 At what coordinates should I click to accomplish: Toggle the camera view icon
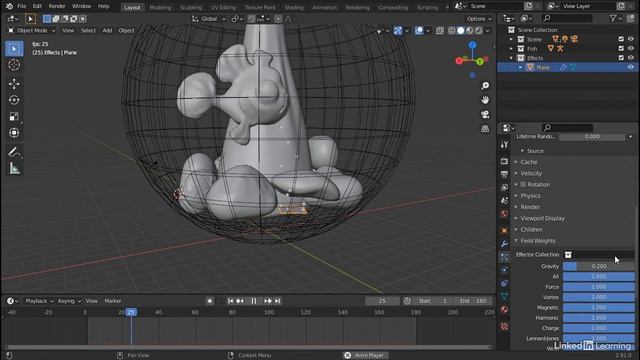tap(485, 115)
